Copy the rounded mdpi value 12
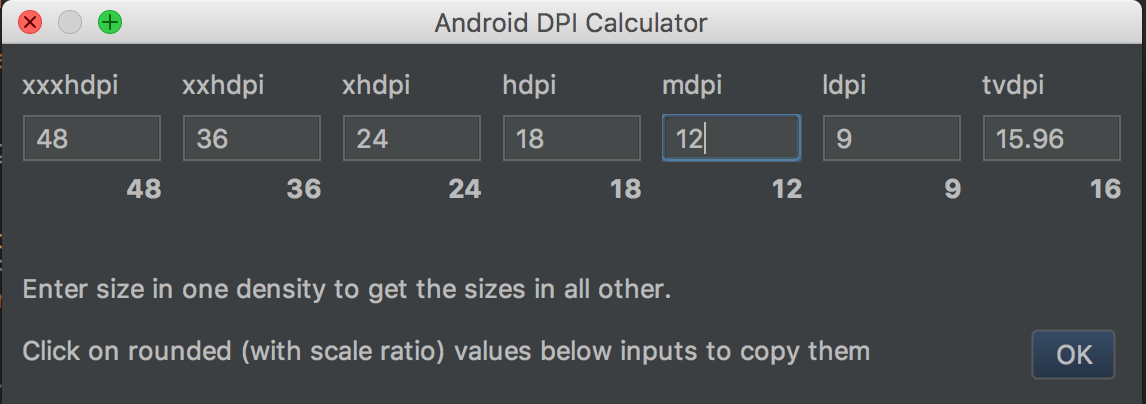1146x404 pixels. 786,189
